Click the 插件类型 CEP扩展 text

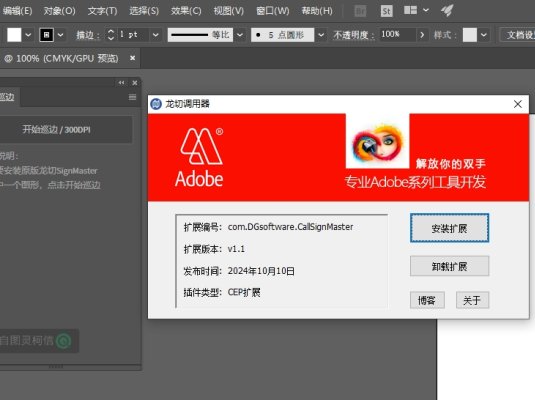(x=222, y=292)
